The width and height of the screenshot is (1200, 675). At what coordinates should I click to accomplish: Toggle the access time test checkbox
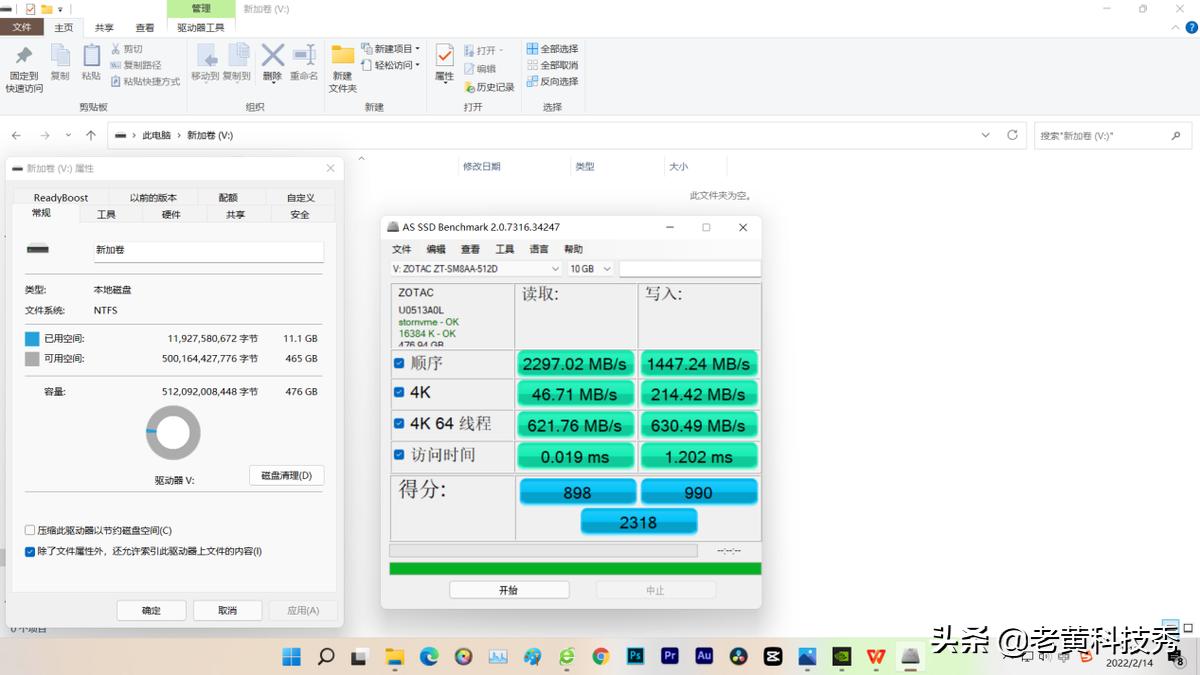coord(398,455)
